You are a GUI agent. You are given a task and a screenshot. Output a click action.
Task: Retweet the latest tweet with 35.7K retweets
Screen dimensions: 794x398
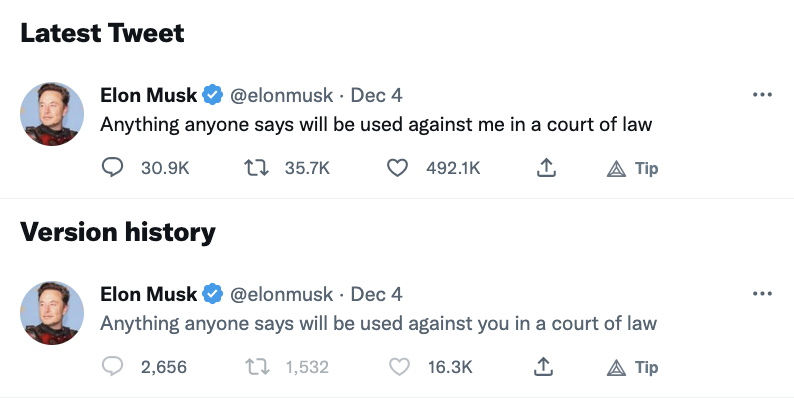(x=257, y=168)
